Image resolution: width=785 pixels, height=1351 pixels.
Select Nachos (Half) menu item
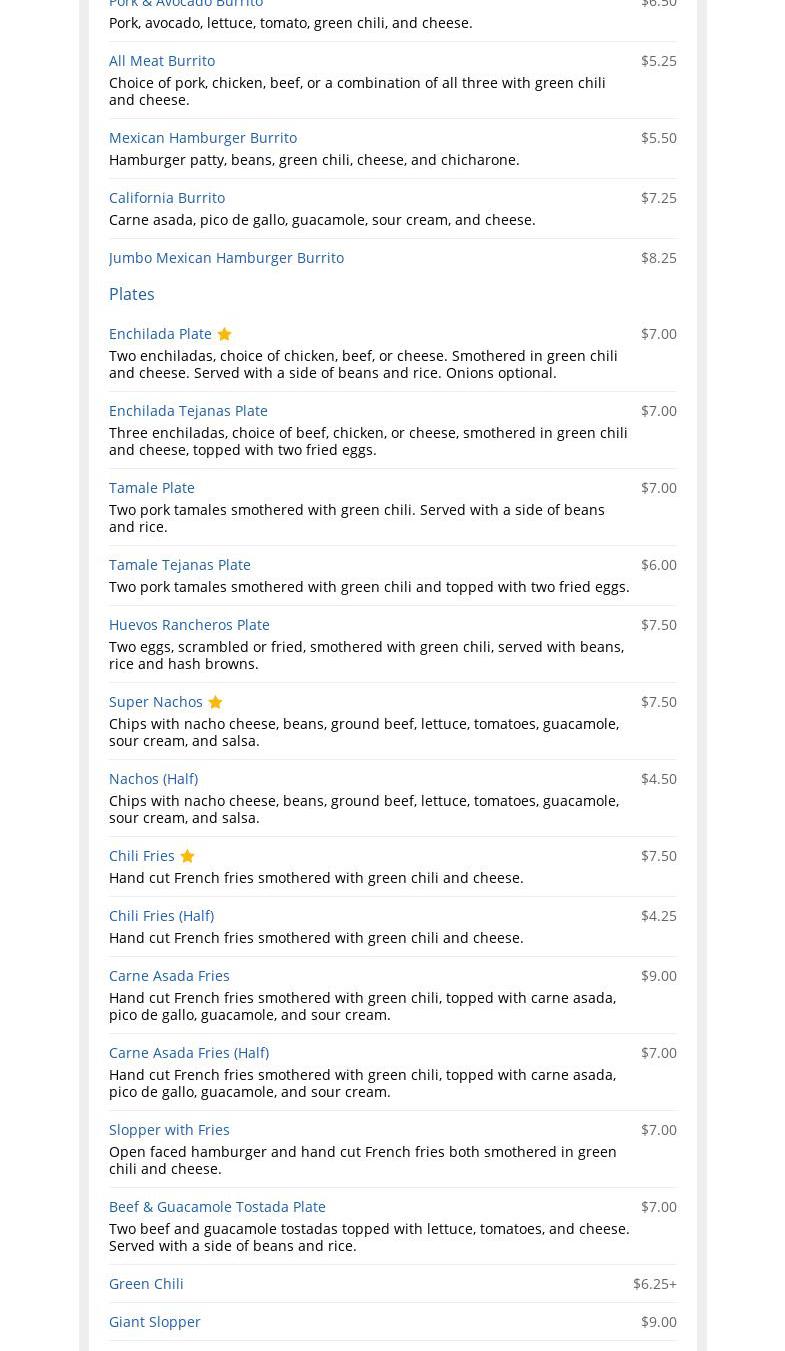click(153, 779)
